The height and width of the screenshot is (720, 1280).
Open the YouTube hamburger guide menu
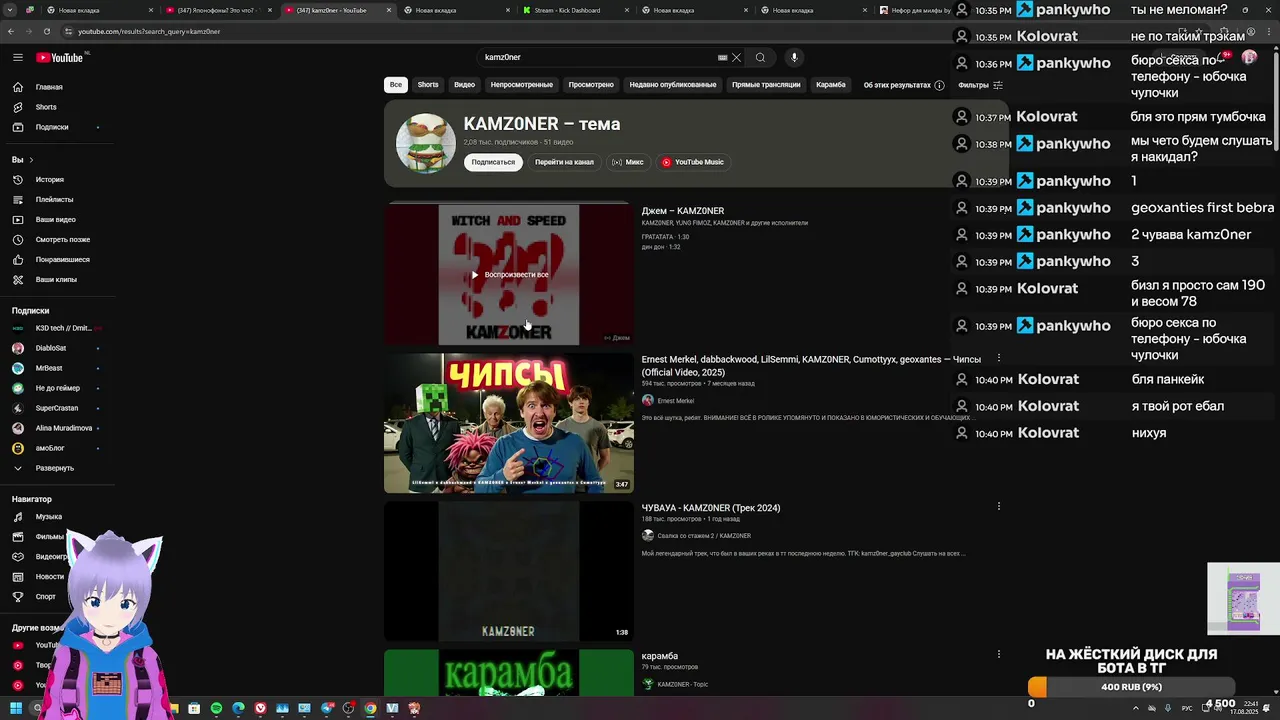tap(17, 58)
